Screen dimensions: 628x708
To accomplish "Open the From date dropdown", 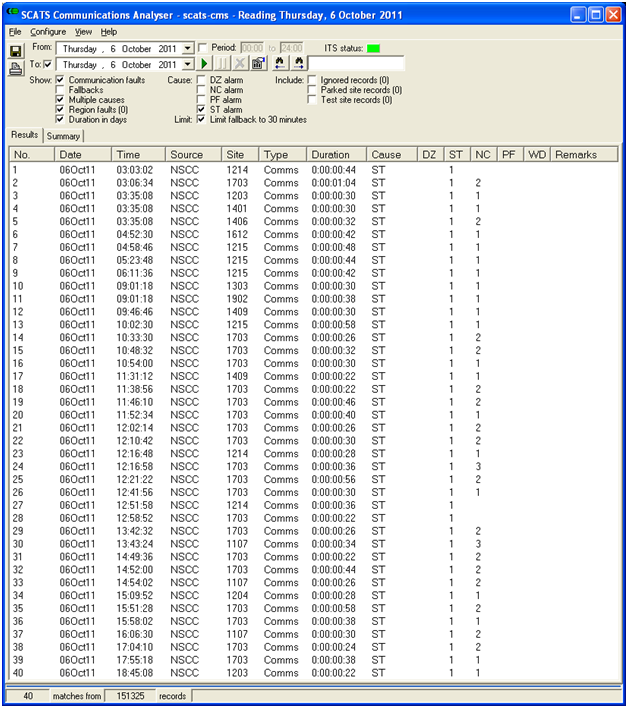I will 187,48.
